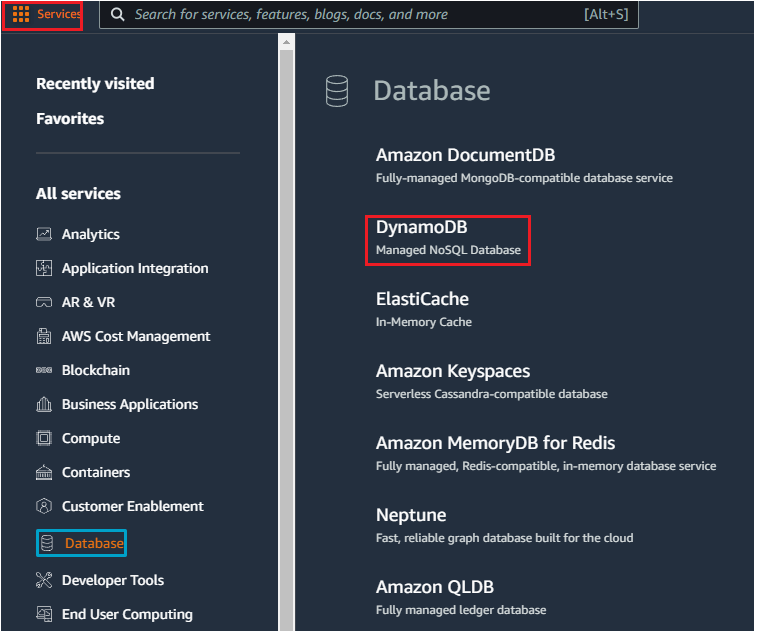Click the AWS services search field
Viewport: 757px width, 633px height.
tap(350, 15)
